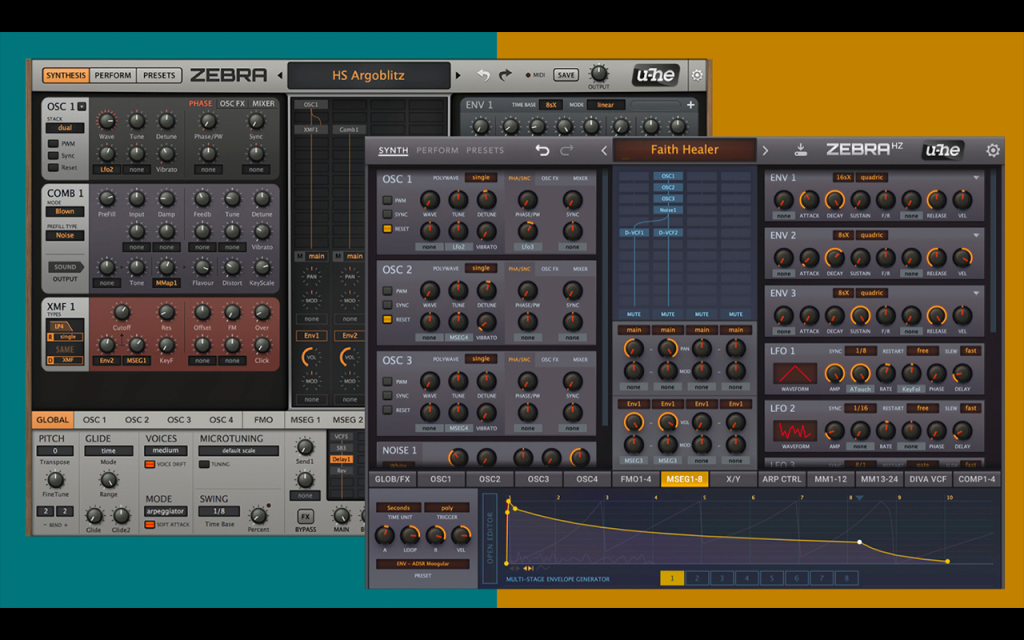The height and width of the screenshot is (640, 1024).
Task: Toggle RESET checkbox in ZebraHZ OSC 2
Action: (387, 319)
